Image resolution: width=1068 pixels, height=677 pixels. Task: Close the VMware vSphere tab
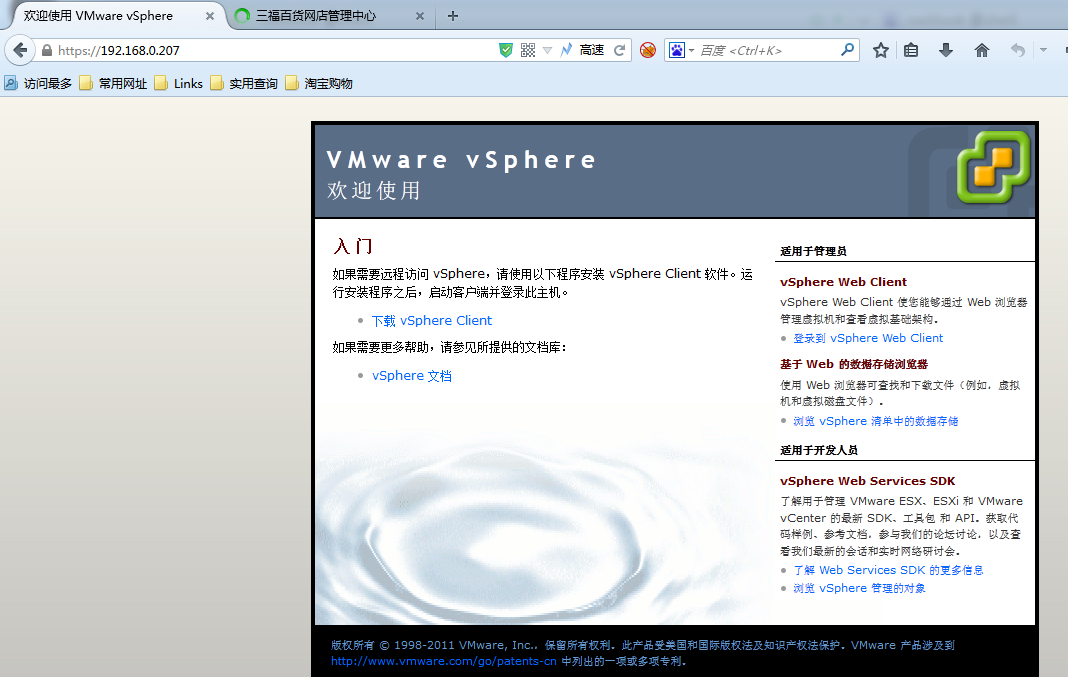tap(210, 16)
